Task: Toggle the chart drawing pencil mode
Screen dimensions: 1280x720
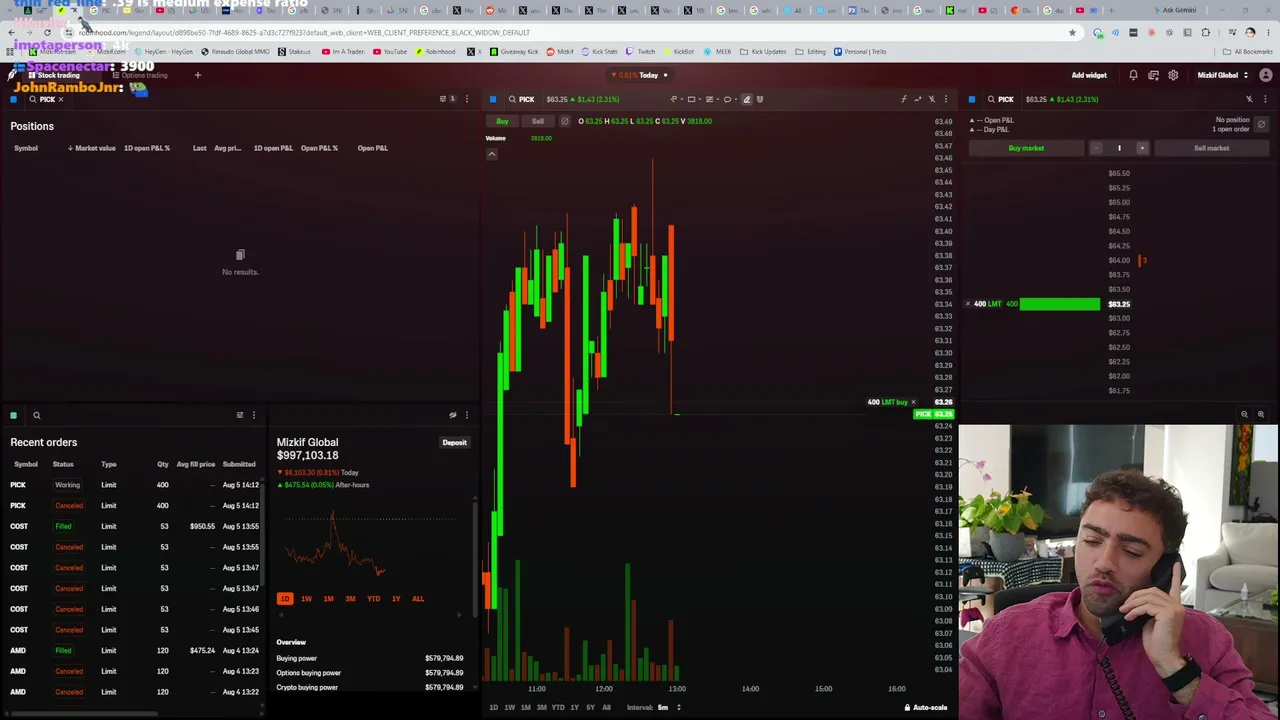Action: 746,99
